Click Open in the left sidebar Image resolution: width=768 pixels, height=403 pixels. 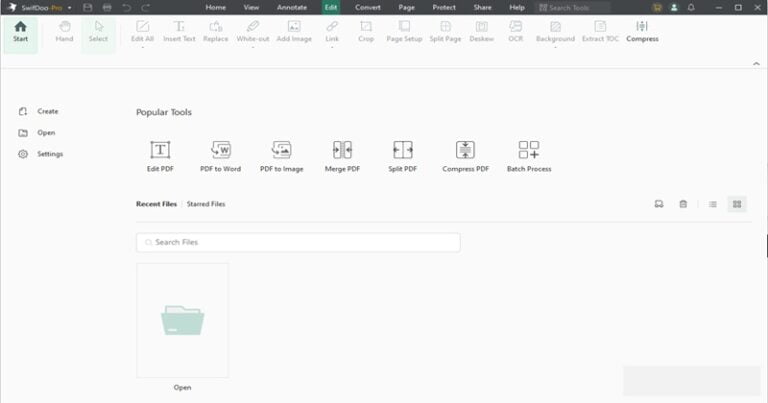pos(37,133)
